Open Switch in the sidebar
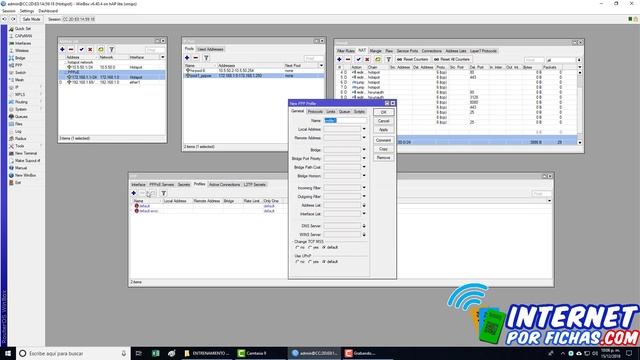640x360 pixels. click(20, 73)
